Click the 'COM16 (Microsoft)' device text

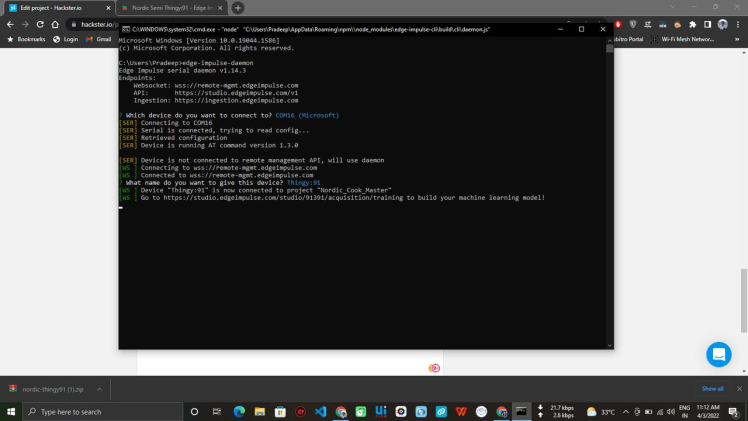[307, 115]
